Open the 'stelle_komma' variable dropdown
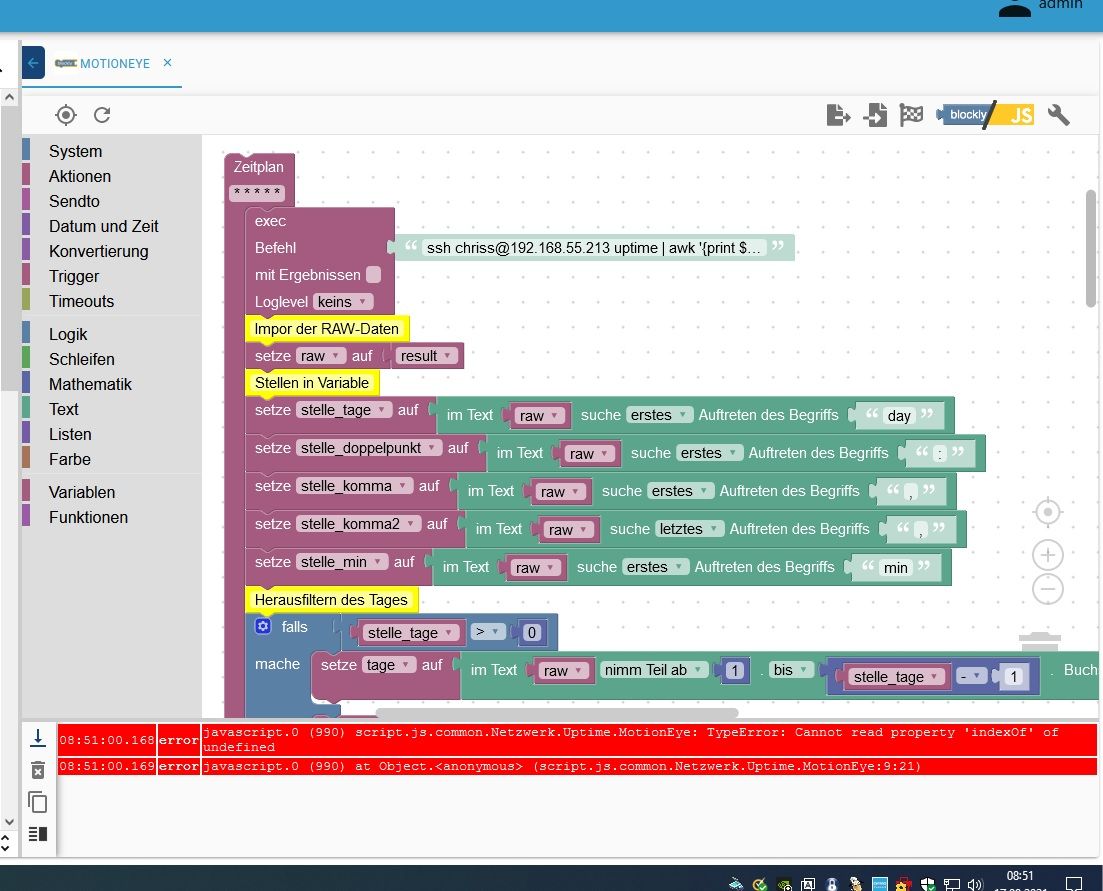This screenshot has height=891, width=1103. (354, 486)
